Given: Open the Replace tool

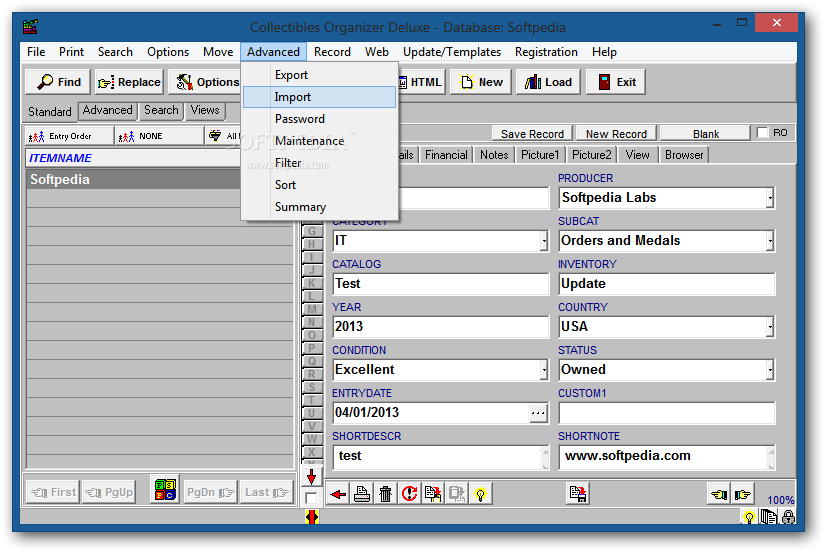Looking at the screenshot, I should (x=129, y=82).
